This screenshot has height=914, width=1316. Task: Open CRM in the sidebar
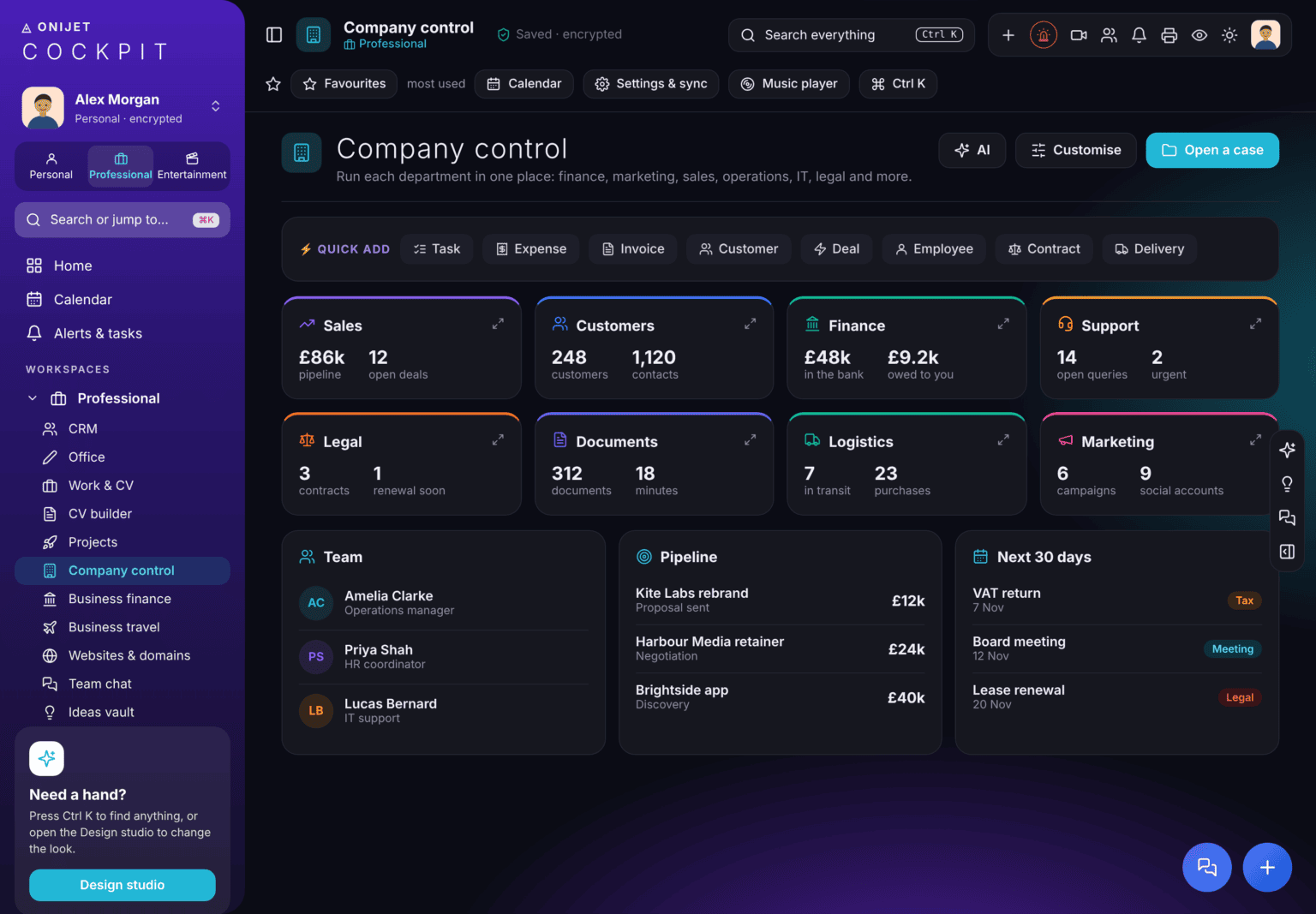[x=123, y=428]
